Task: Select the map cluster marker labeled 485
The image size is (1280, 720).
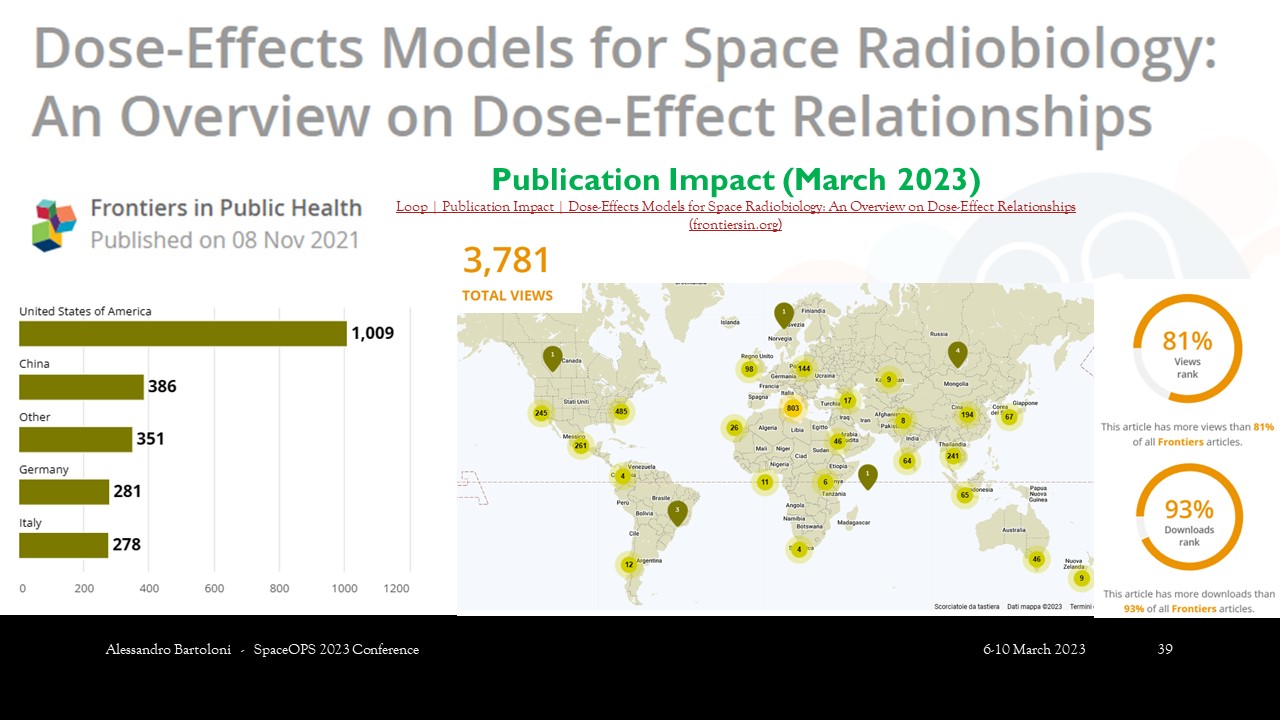Action: 621,411
